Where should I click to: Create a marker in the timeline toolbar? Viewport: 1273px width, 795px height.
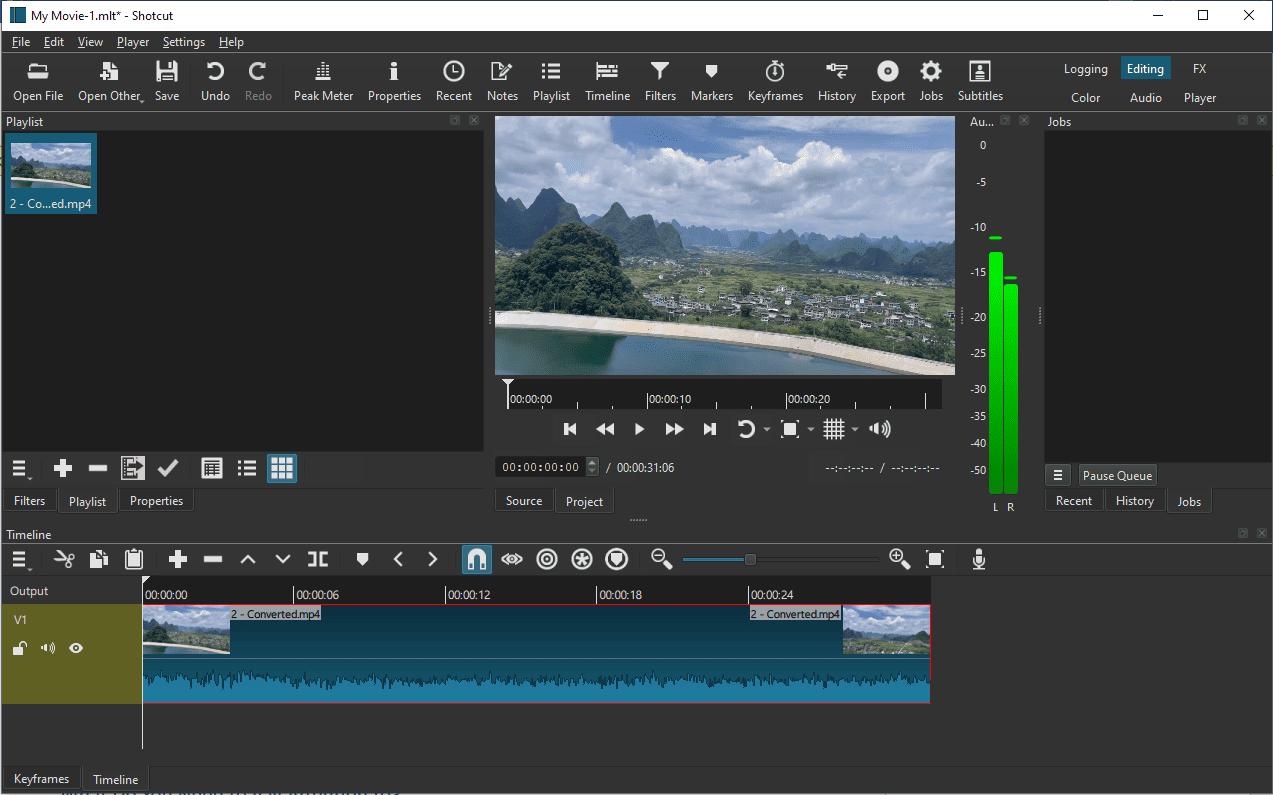tap(363, 559)
